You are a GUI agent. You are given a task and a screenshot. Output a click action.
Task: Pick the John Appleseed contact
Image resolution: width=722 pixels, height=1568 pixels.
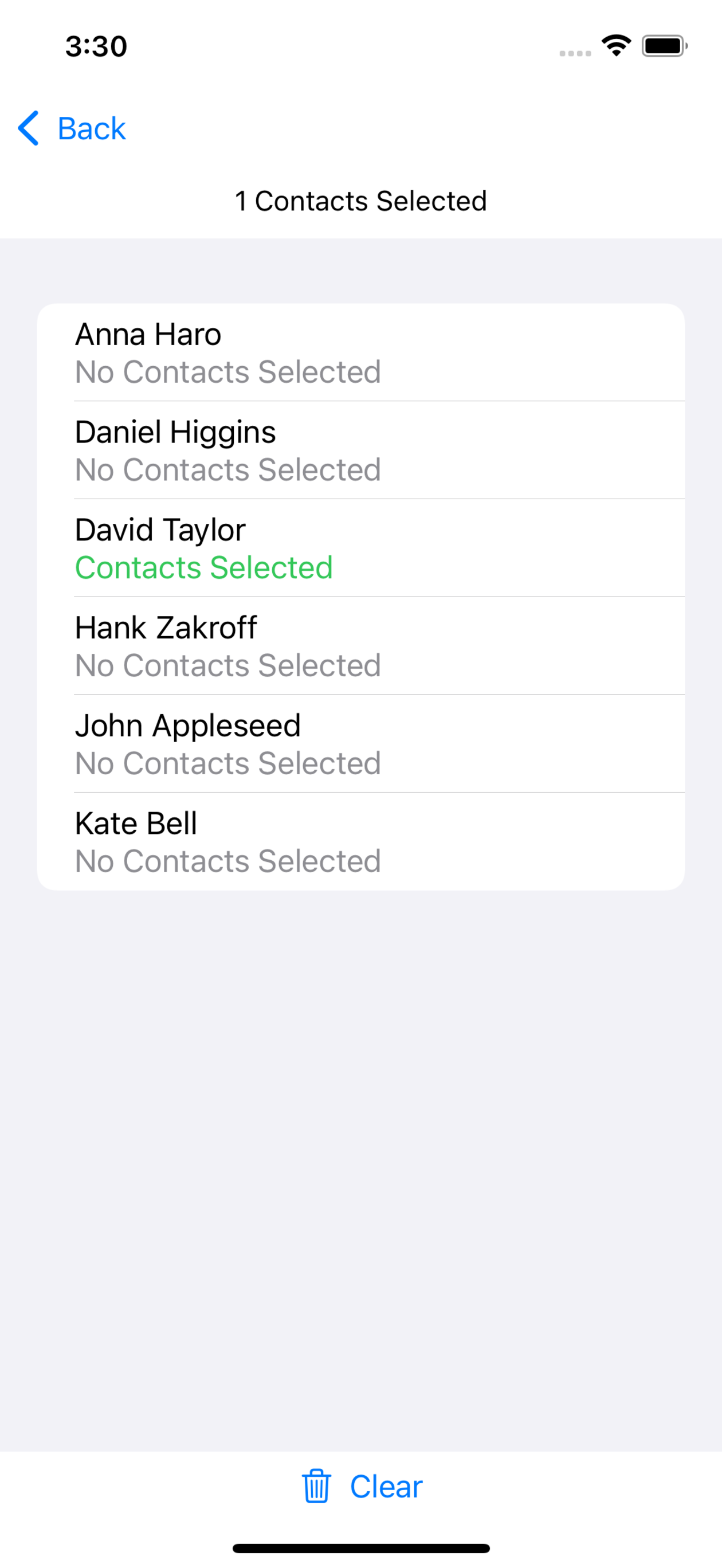click(361, 744)
